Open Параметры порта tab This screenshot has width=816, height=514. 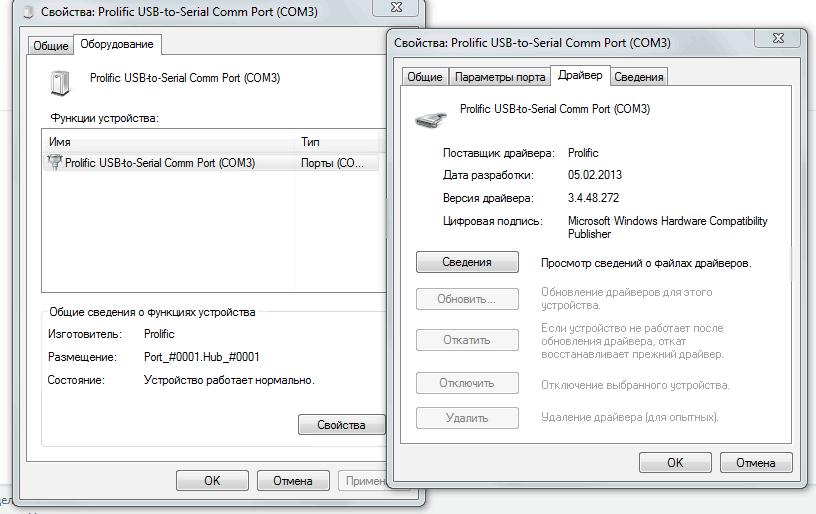[x=500, y=77]
